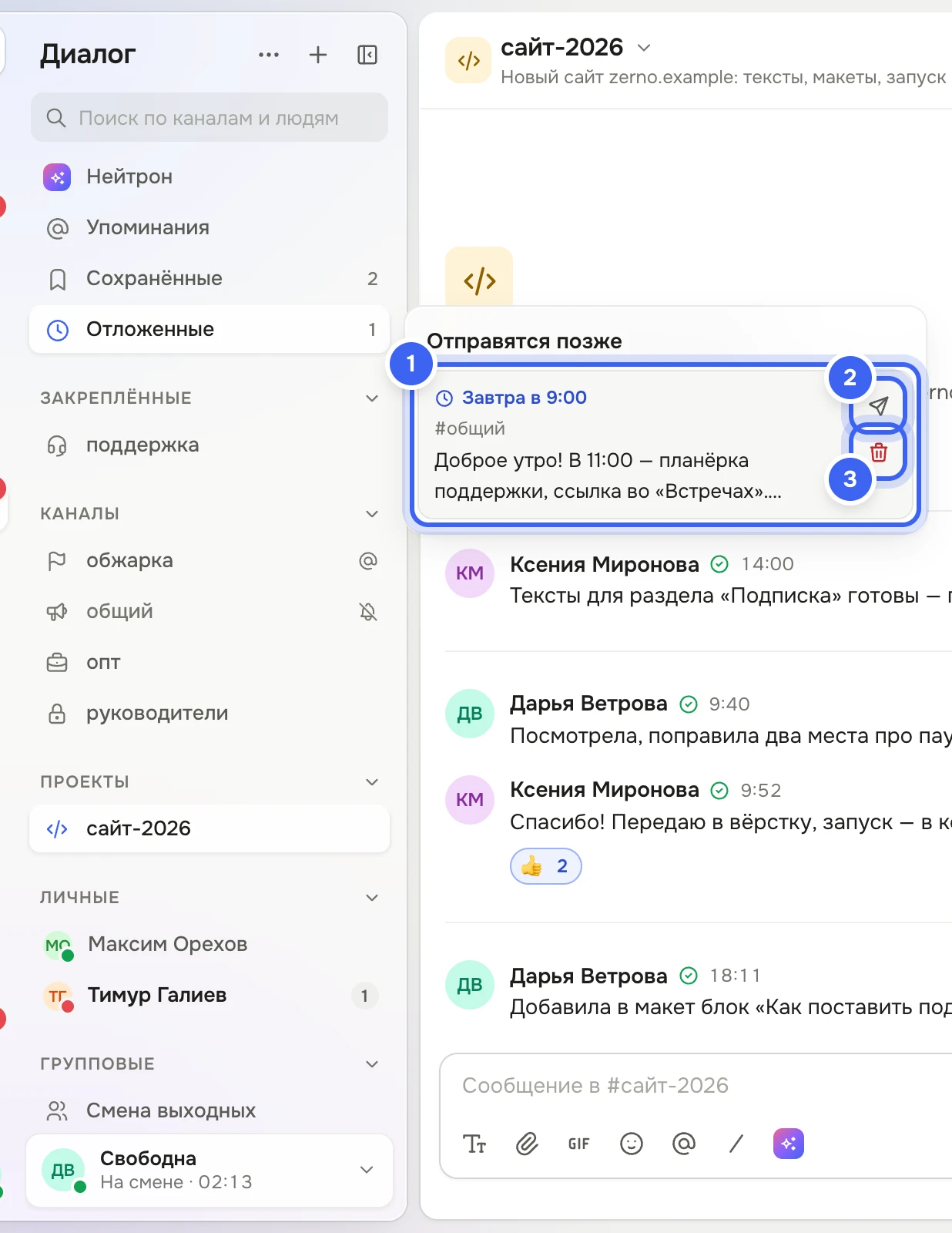Select the Отложенные item
This screenshot has width=952, height=1233.
point(210,329)
